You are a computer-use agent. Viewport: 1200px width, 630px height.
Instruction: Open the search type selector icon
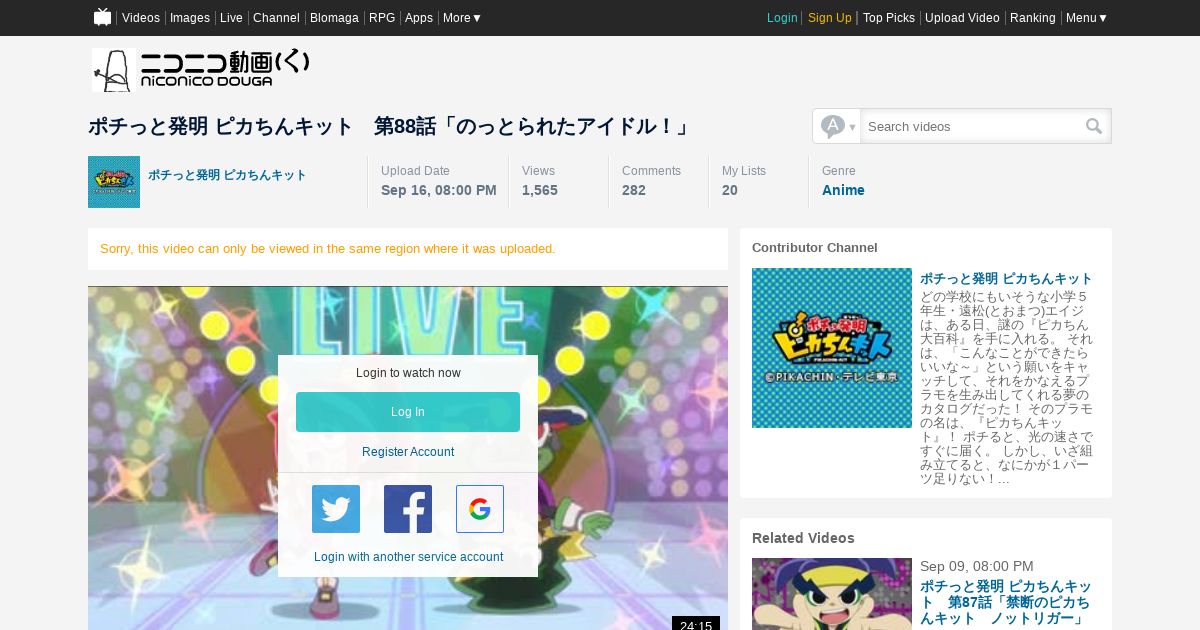(838, 126)
